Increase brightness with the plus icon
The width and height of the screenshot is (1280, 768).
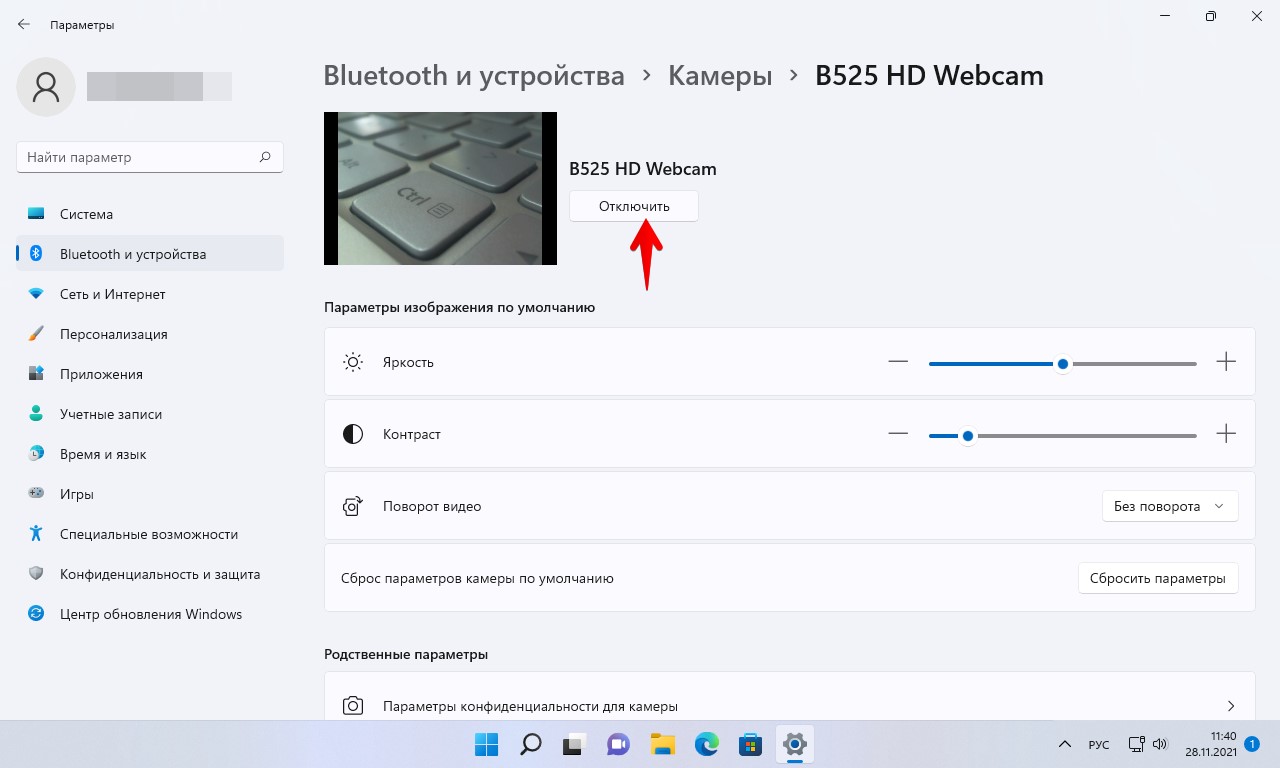click(x=1226, y=362)
